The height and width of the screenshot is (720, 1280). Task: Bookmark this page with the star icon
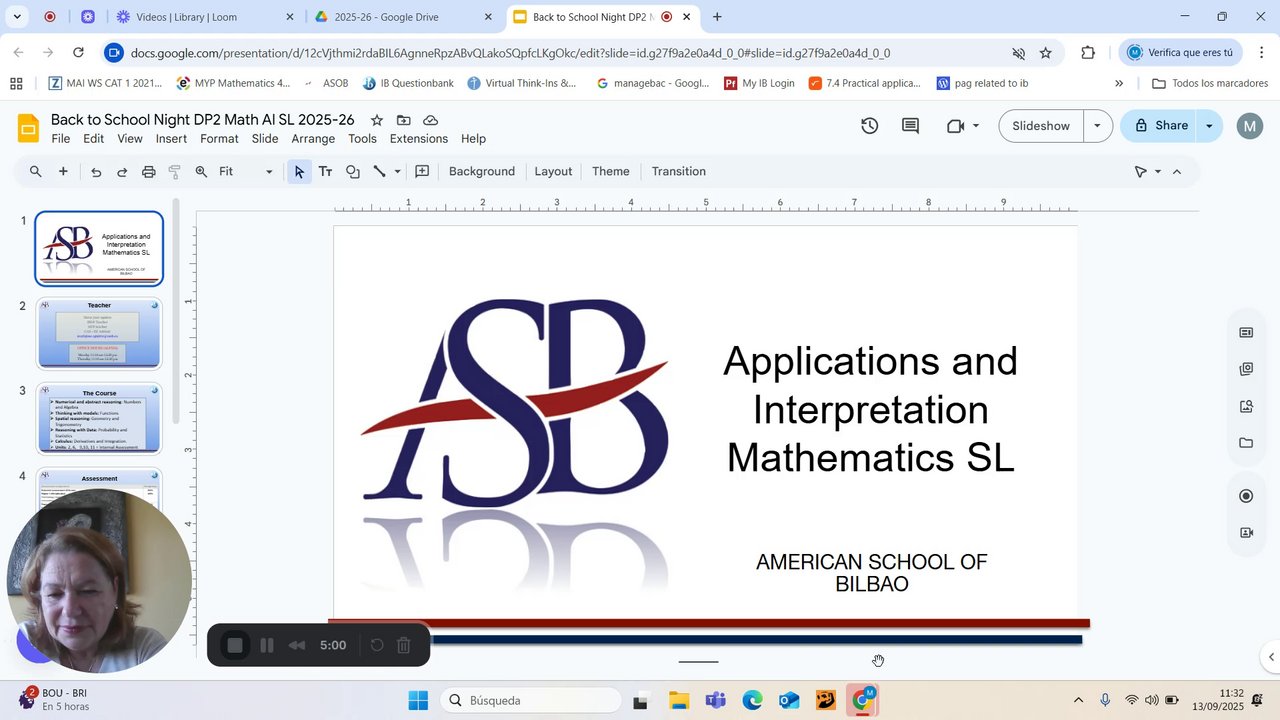(1046, 53)
